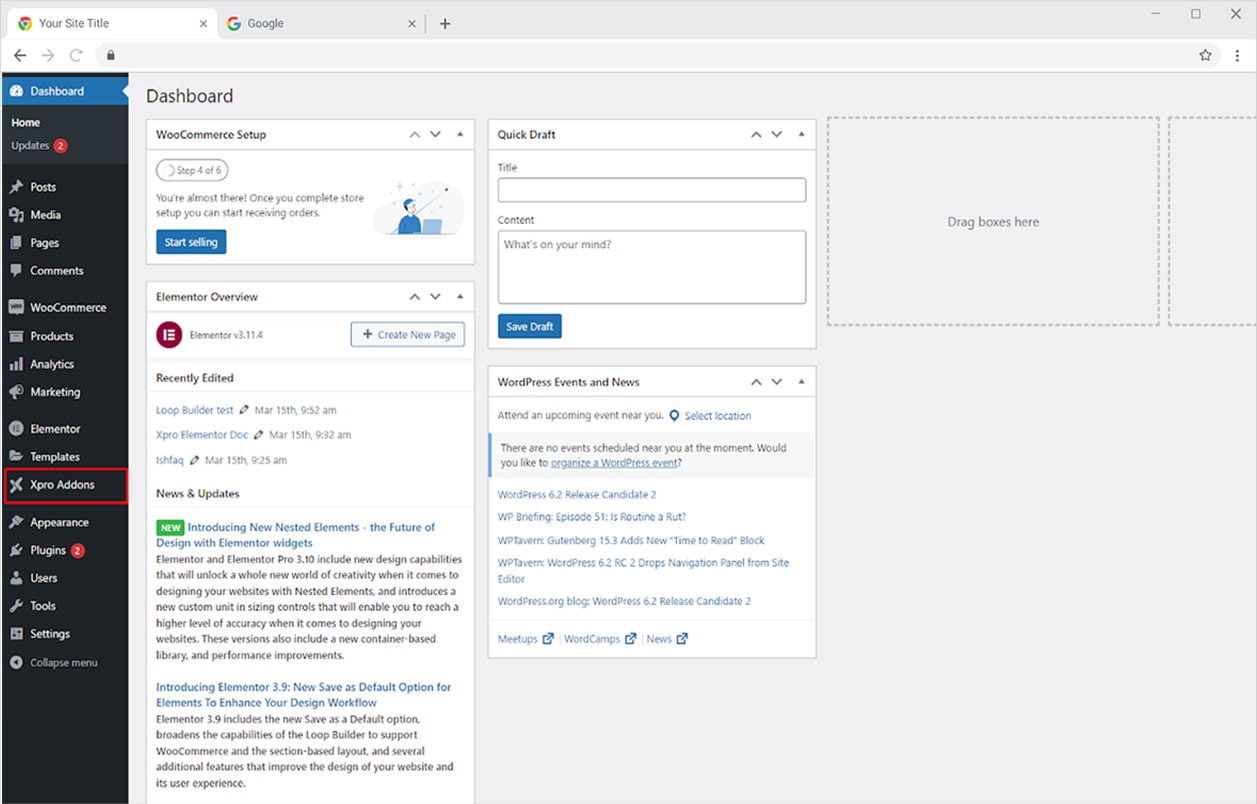Screen dimensions: 1257x804
Task: Click the location pin icon for events
Action: (x=674, y=416)
